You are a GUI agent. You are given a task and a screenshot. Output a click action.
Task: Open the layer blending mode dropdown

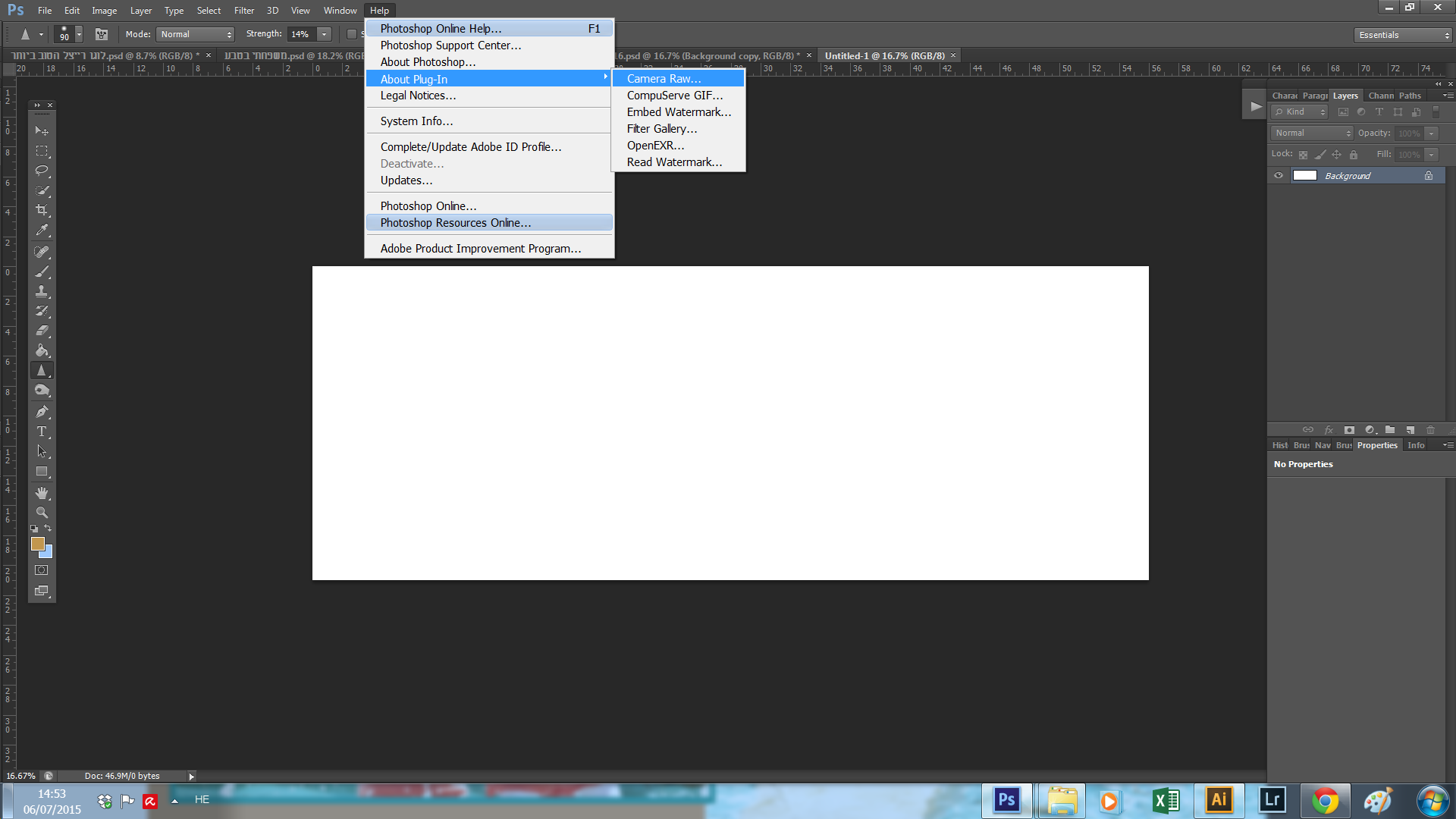(x=1312, y=133)
